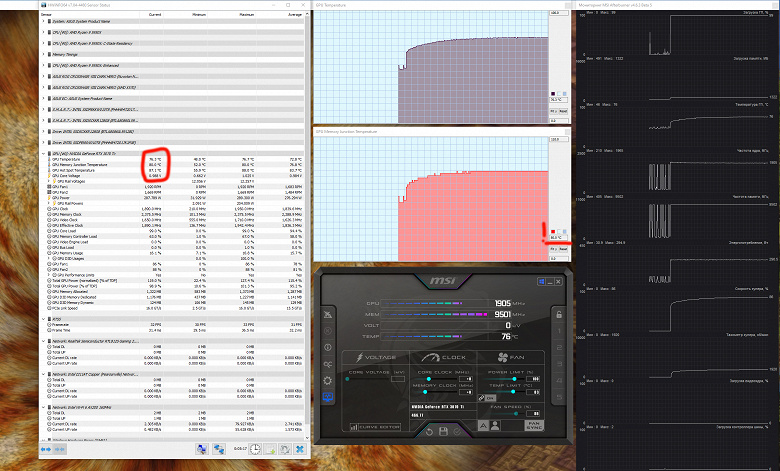Expand the Memory Timings sensor group
Image resolution: width=780 pixels, height=471 pixels.
(x=43, y=54)
